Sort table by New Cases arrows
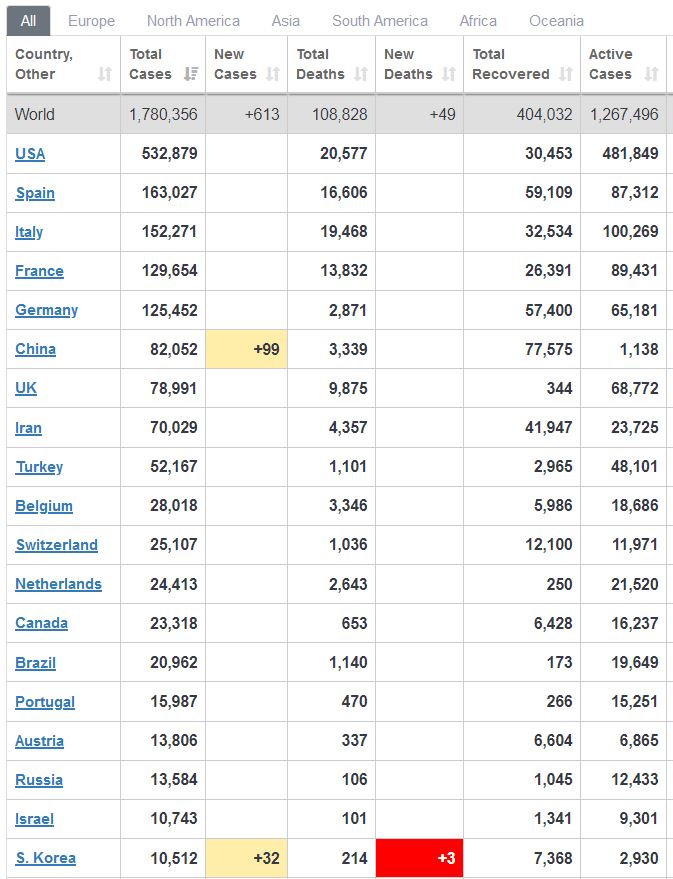 (274, 74)
